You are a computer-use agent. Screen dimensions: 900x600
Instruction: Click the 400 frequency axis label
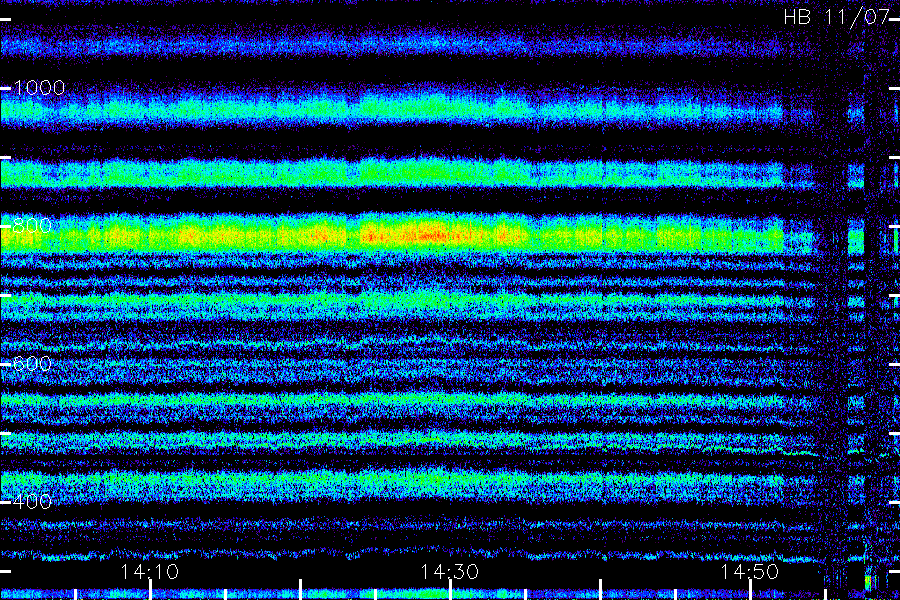32,502
